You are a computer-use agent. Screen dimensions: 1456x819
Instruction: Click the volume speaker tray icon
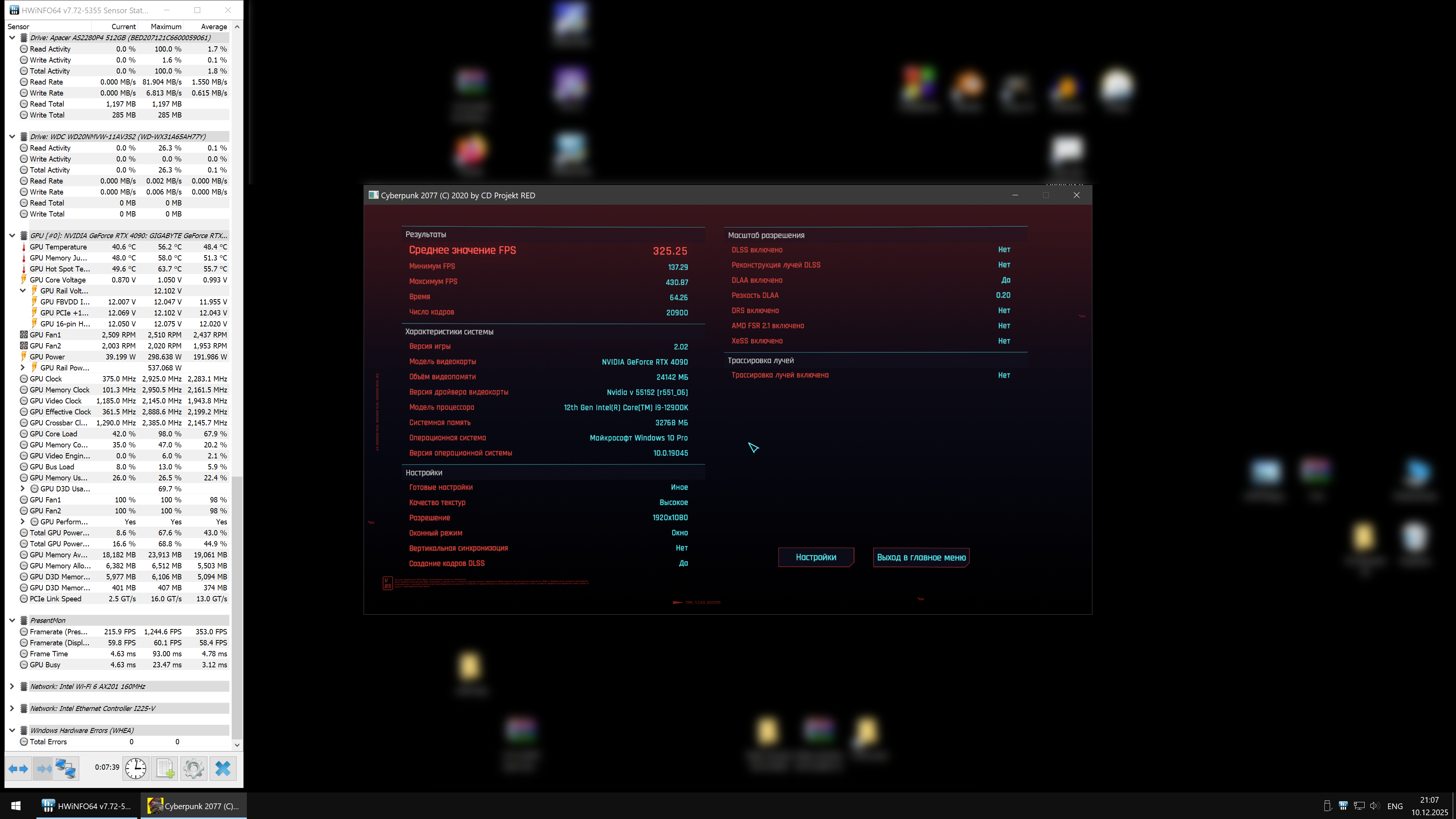tap(1374, 806)
